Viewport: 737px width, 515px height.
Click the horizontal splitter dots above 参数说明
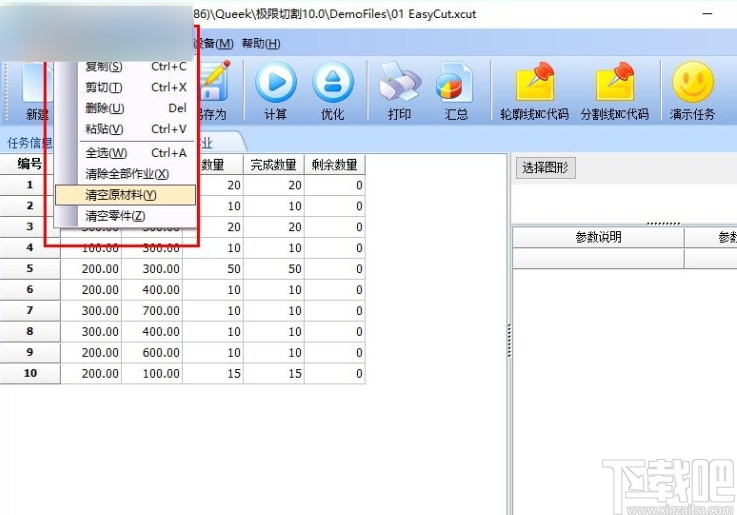tap(663, 224)
